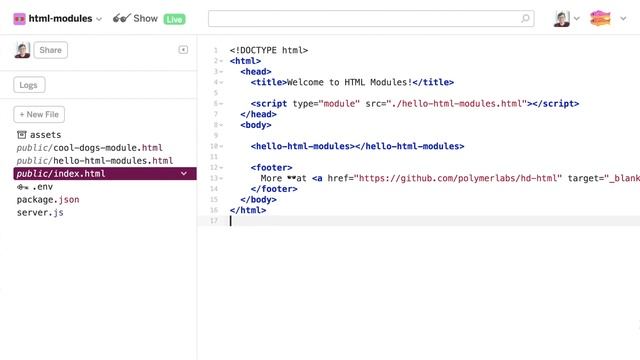This screenshot has width=640, height=360.
Task: Open public/hello-html-modules.html file
Action: [x=95, y=161]
